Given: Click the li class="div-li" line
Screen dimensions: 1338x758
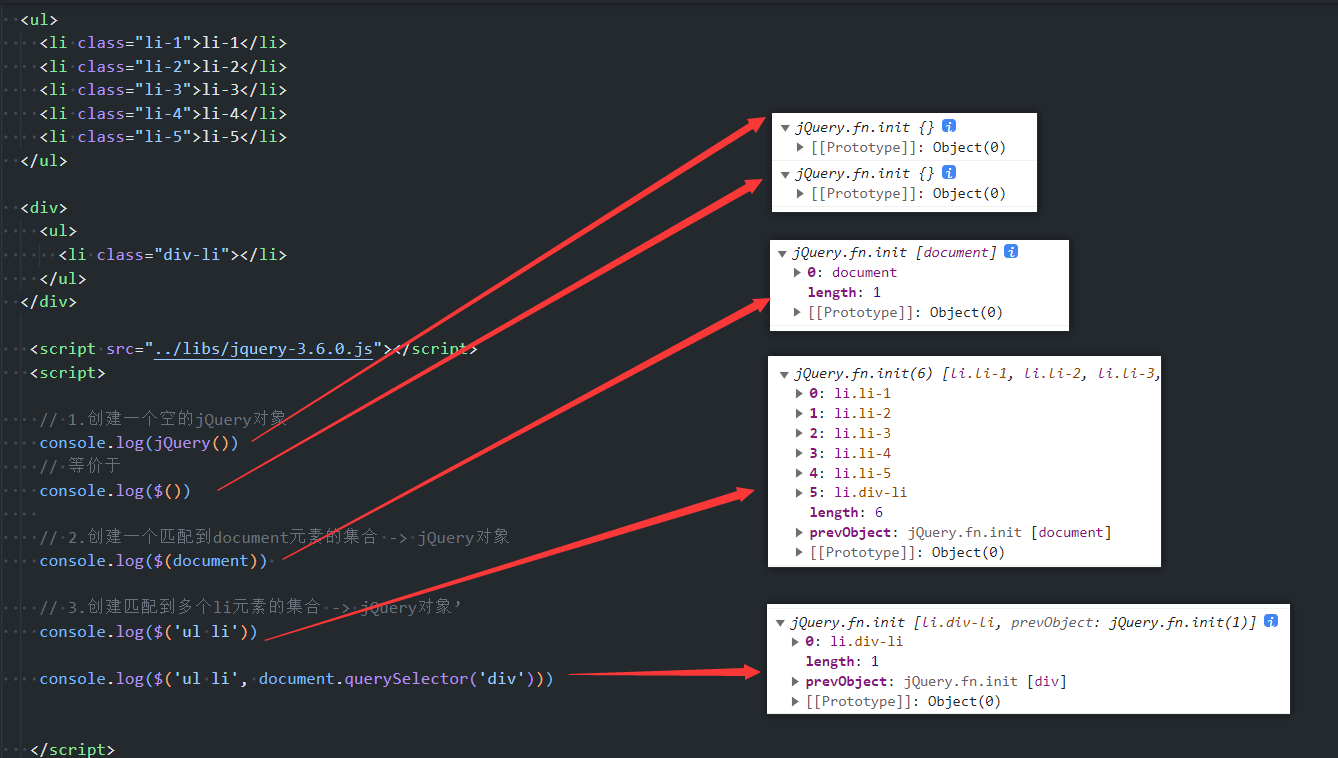Looking at the screenshot, I should tap(173, 255).
